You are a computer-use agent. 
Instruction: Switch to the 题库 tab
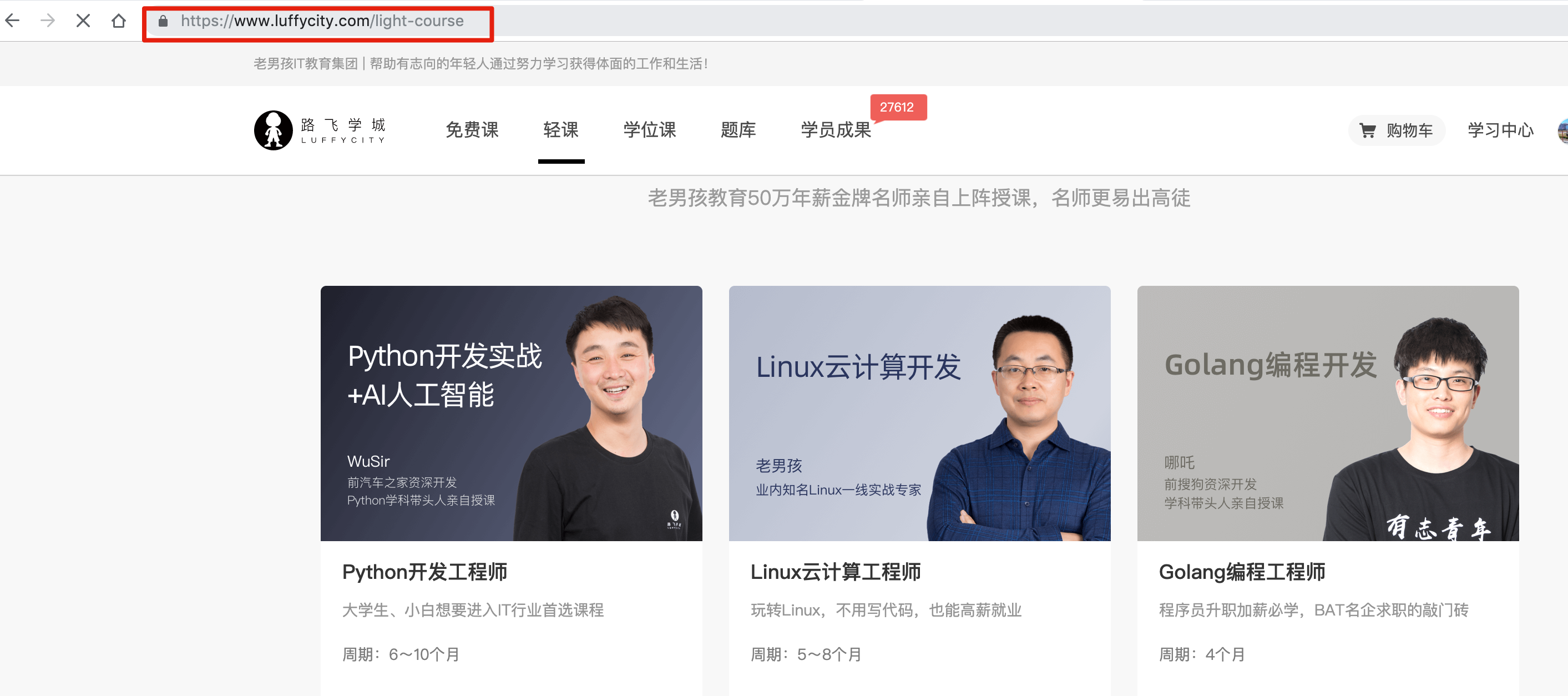(x=738, y=130)
